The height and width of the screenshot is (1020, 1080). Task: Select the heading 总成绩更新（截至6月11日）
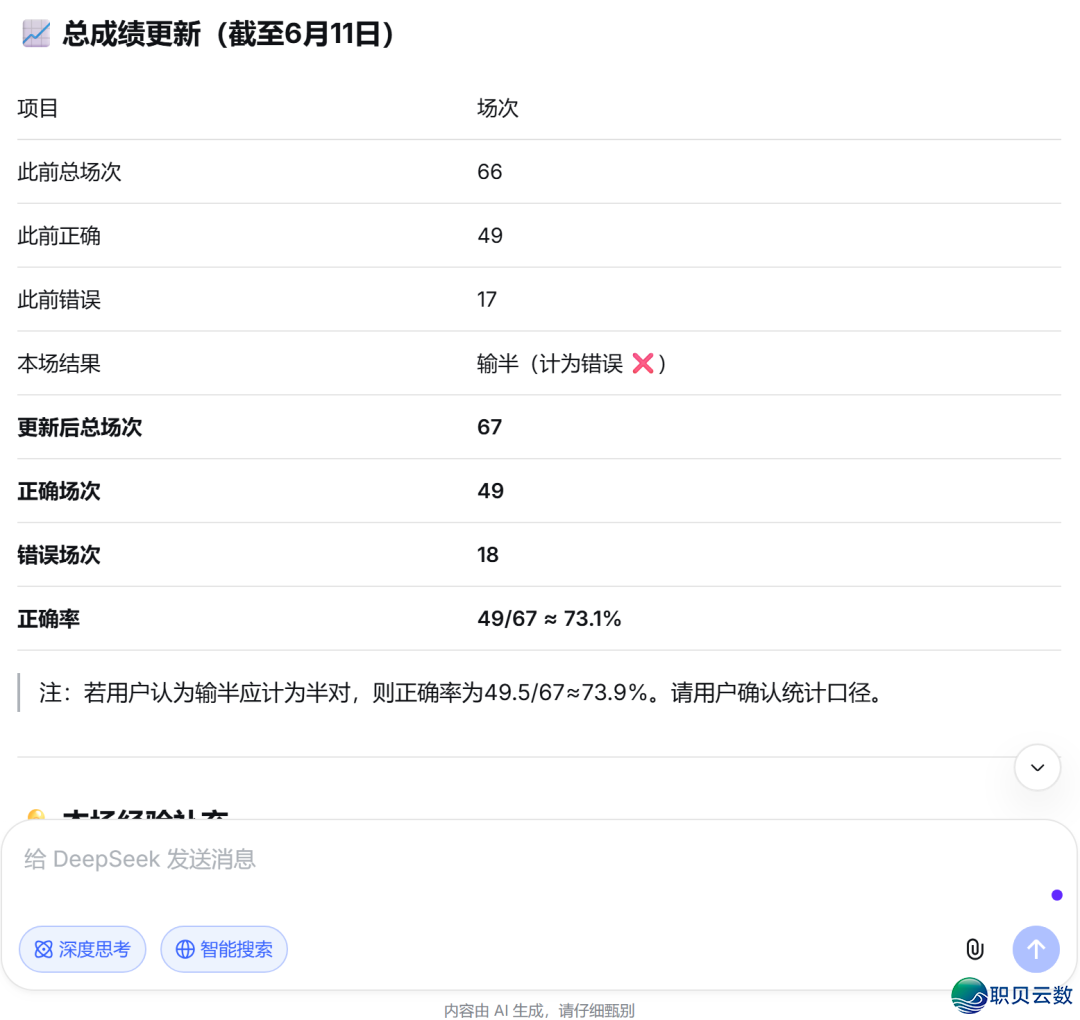pos(228,34)
